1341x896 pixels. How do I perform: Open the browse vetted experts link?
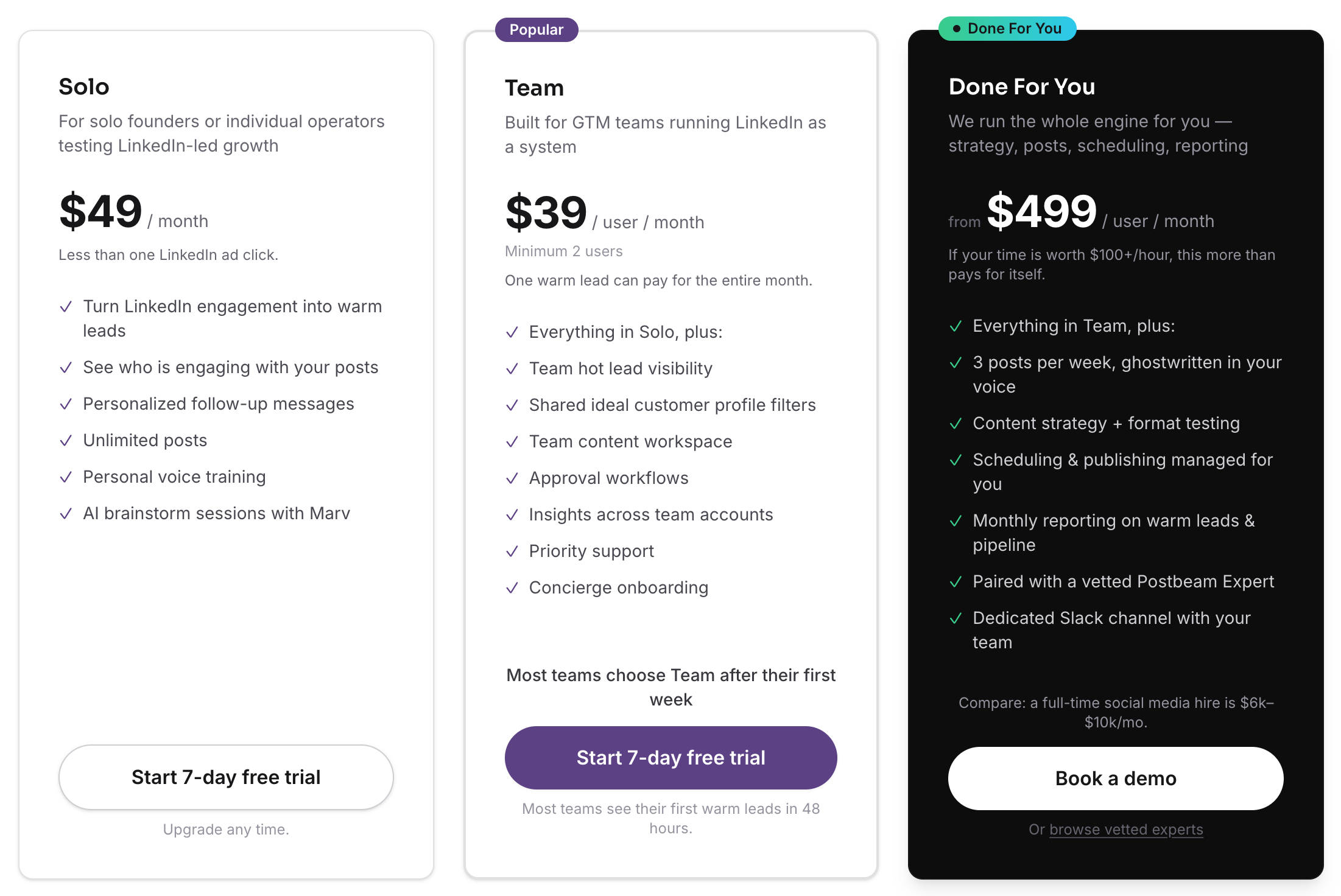pyautogui.click(x=1125, y=829)
